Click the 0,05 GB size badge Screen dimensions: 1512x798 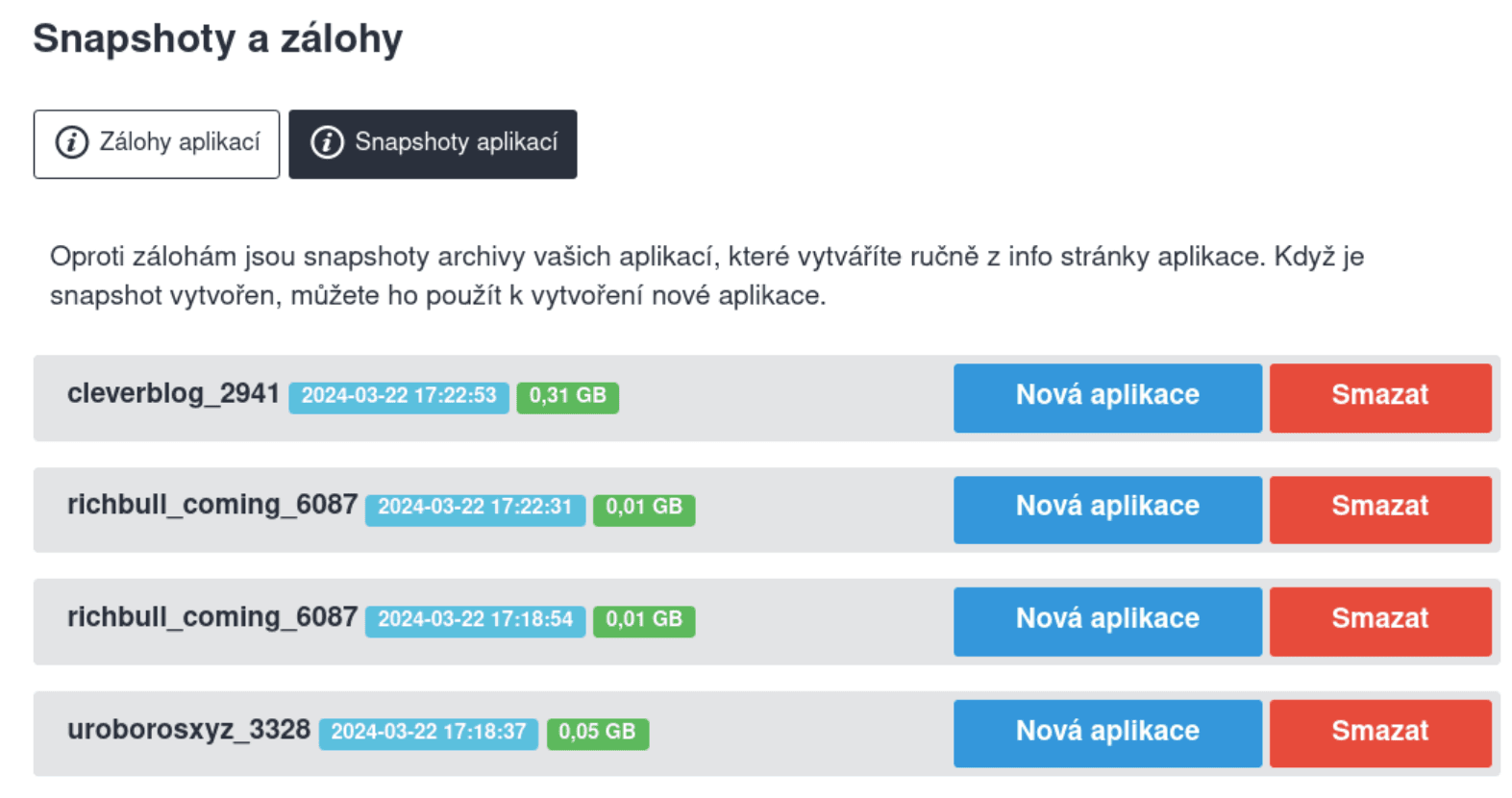click(x=597, y=733)
